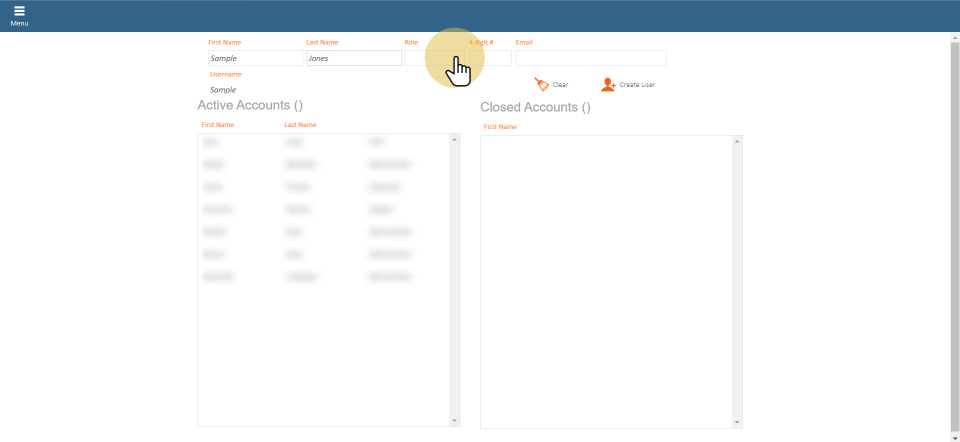Open the Role dropdown field
The height and width of the screenshot is (442, 960).
tap(432, 58)
